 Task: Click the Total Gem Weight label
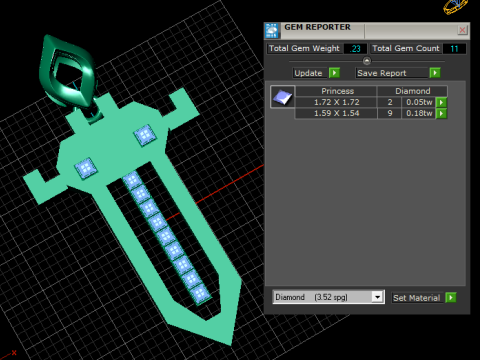click(x=304, y=49)
